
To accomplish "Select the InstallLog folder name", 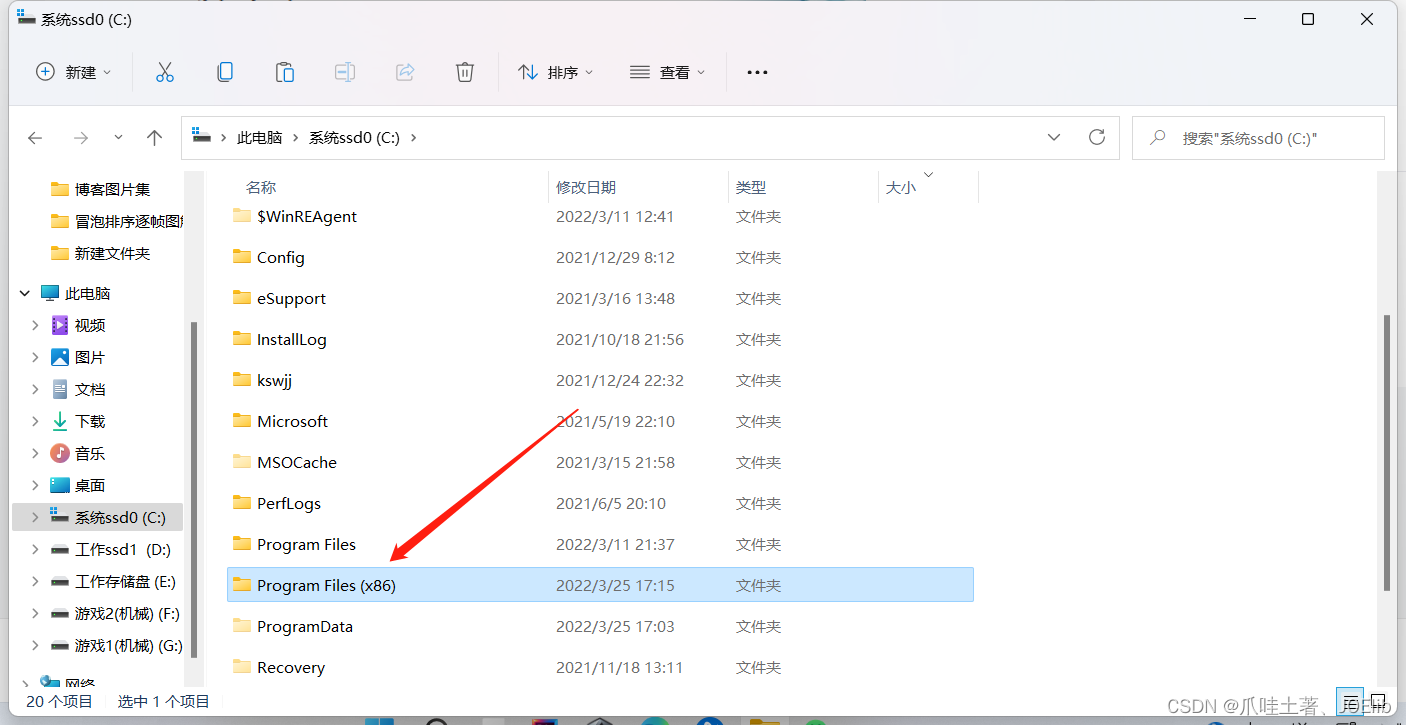I will pos(292,339).
